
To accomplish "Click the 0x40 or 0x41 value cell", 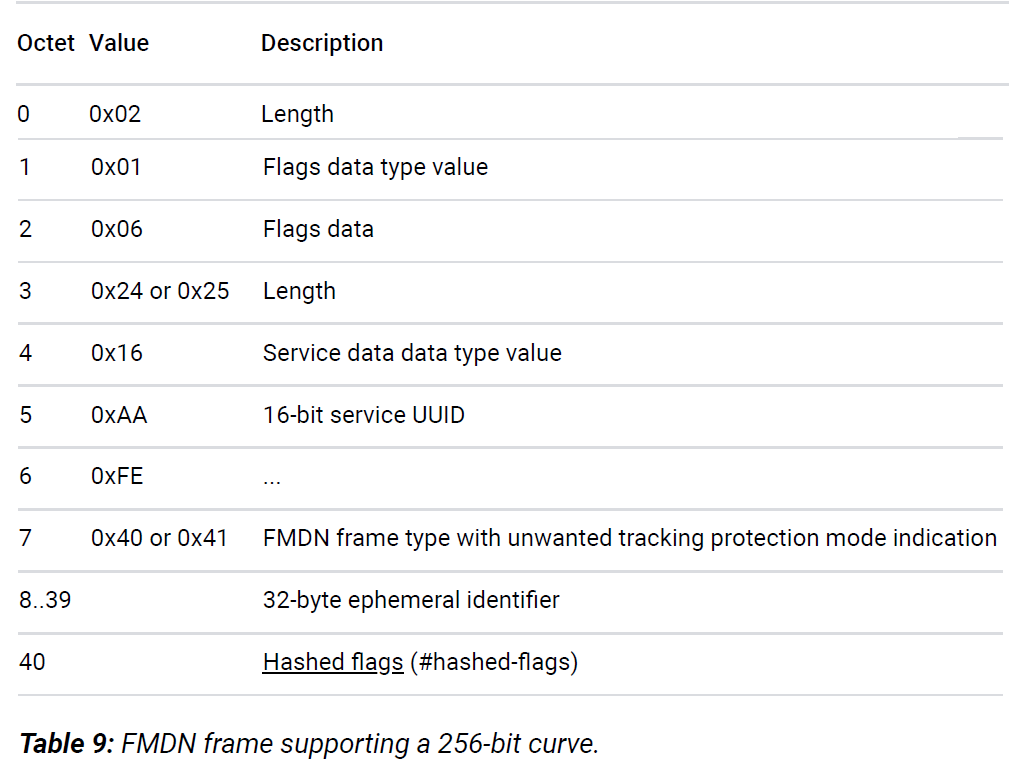I will click(159, 538).
